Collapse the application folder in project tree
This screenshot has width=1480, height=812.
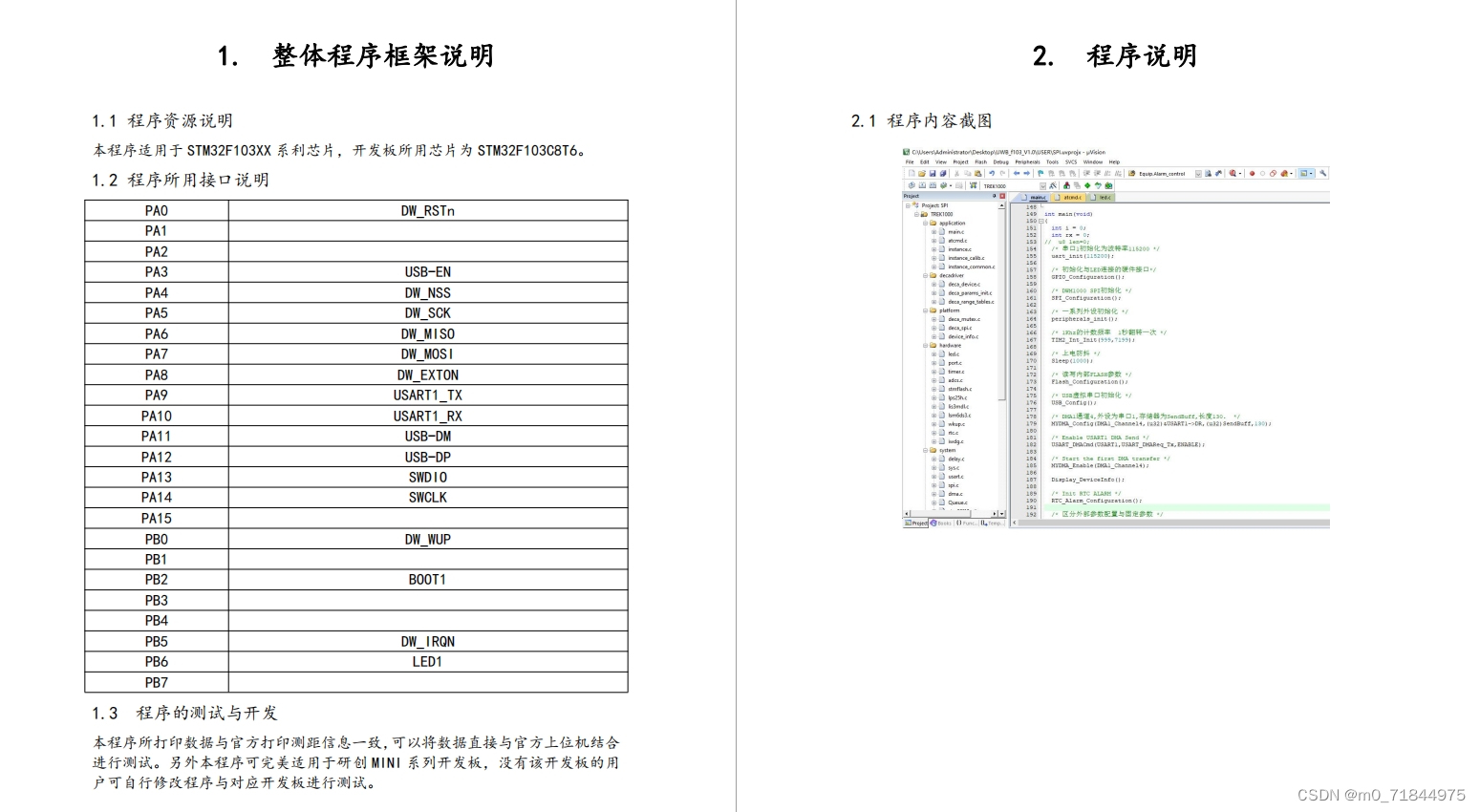tap(925, 223)
